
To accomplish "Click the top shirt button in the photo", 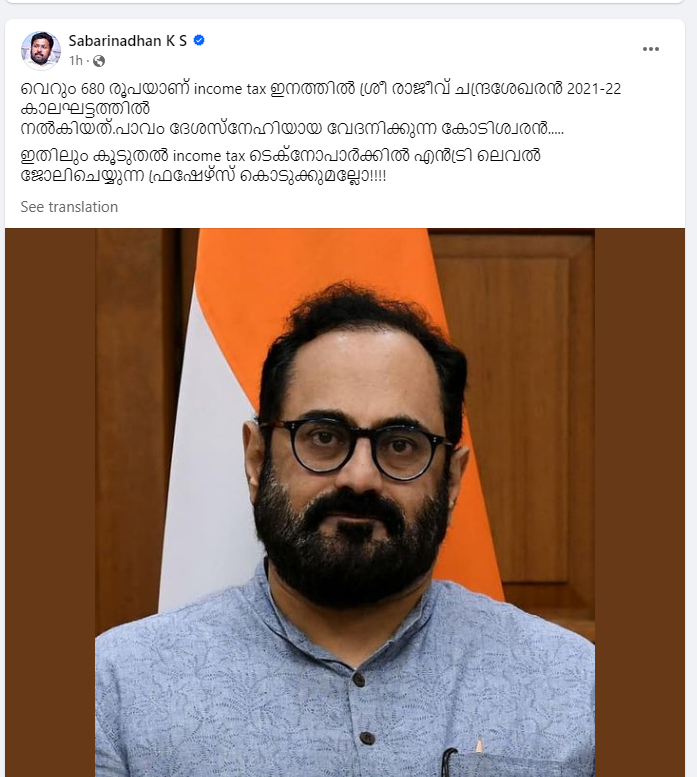I will click(x=359, y=679).
